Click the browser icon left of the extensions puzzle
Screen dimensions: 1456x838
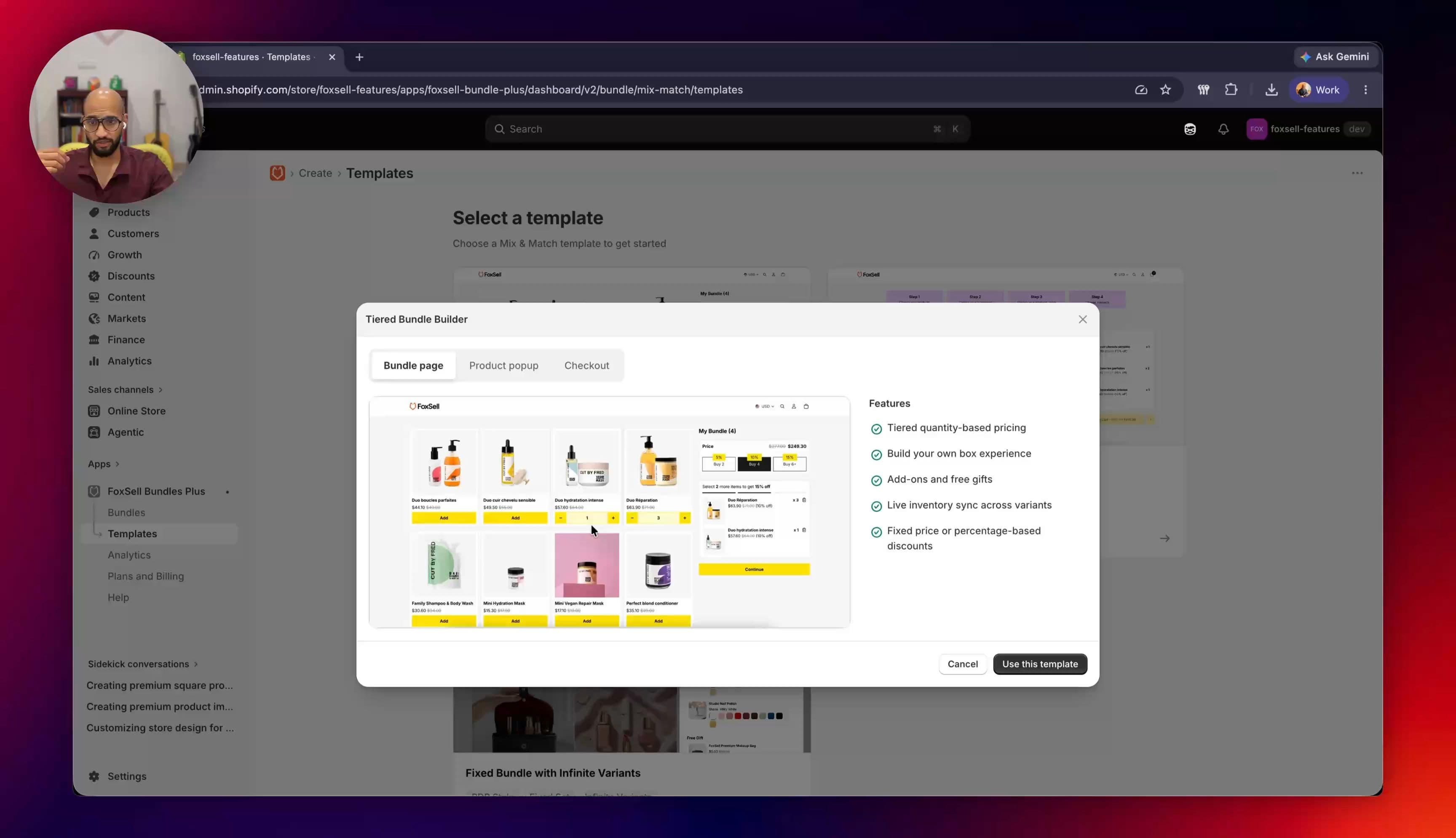[1203, 90]
